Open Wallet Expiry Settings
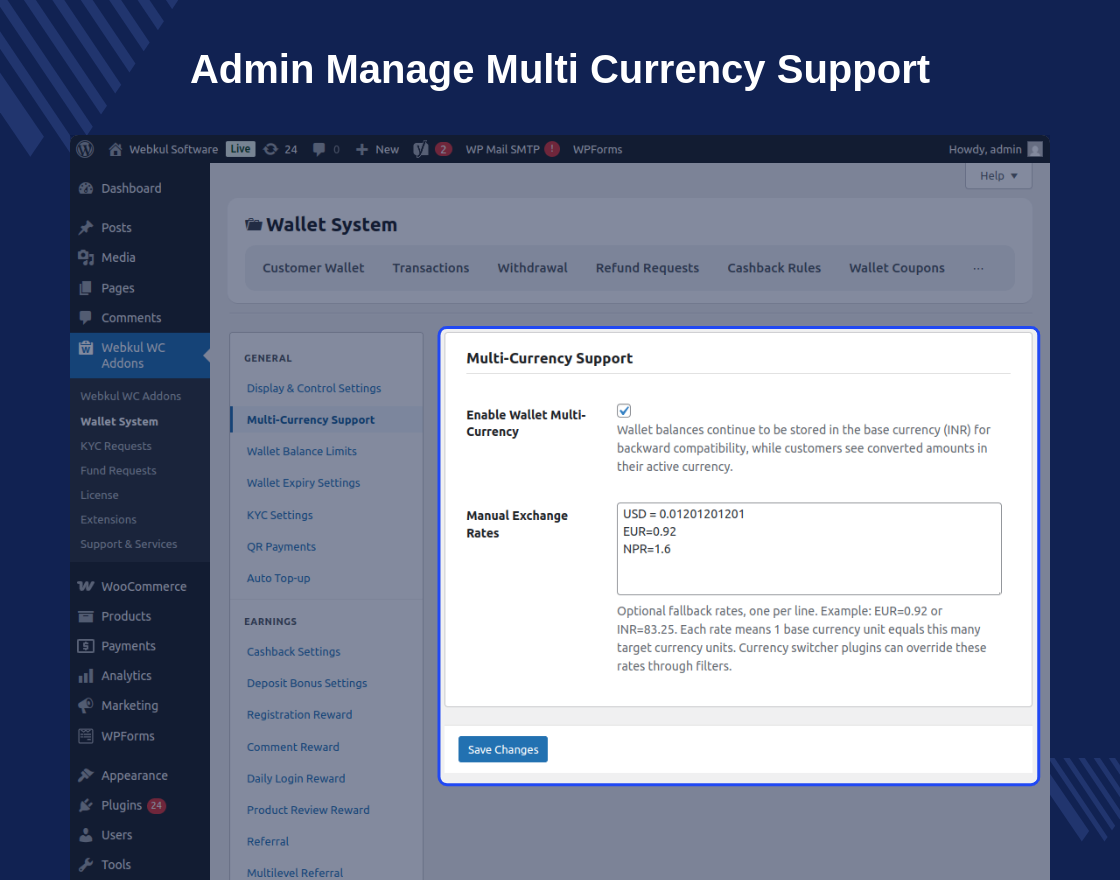Screen dimensions: 1120x880 [x=304, y=483]
